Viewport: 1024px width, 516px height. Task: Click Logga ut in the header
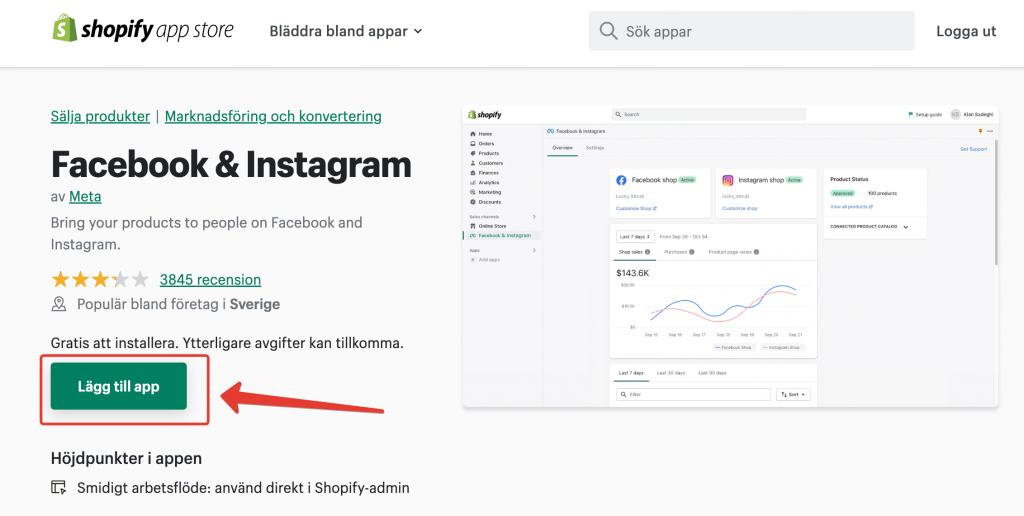point(966,31)
